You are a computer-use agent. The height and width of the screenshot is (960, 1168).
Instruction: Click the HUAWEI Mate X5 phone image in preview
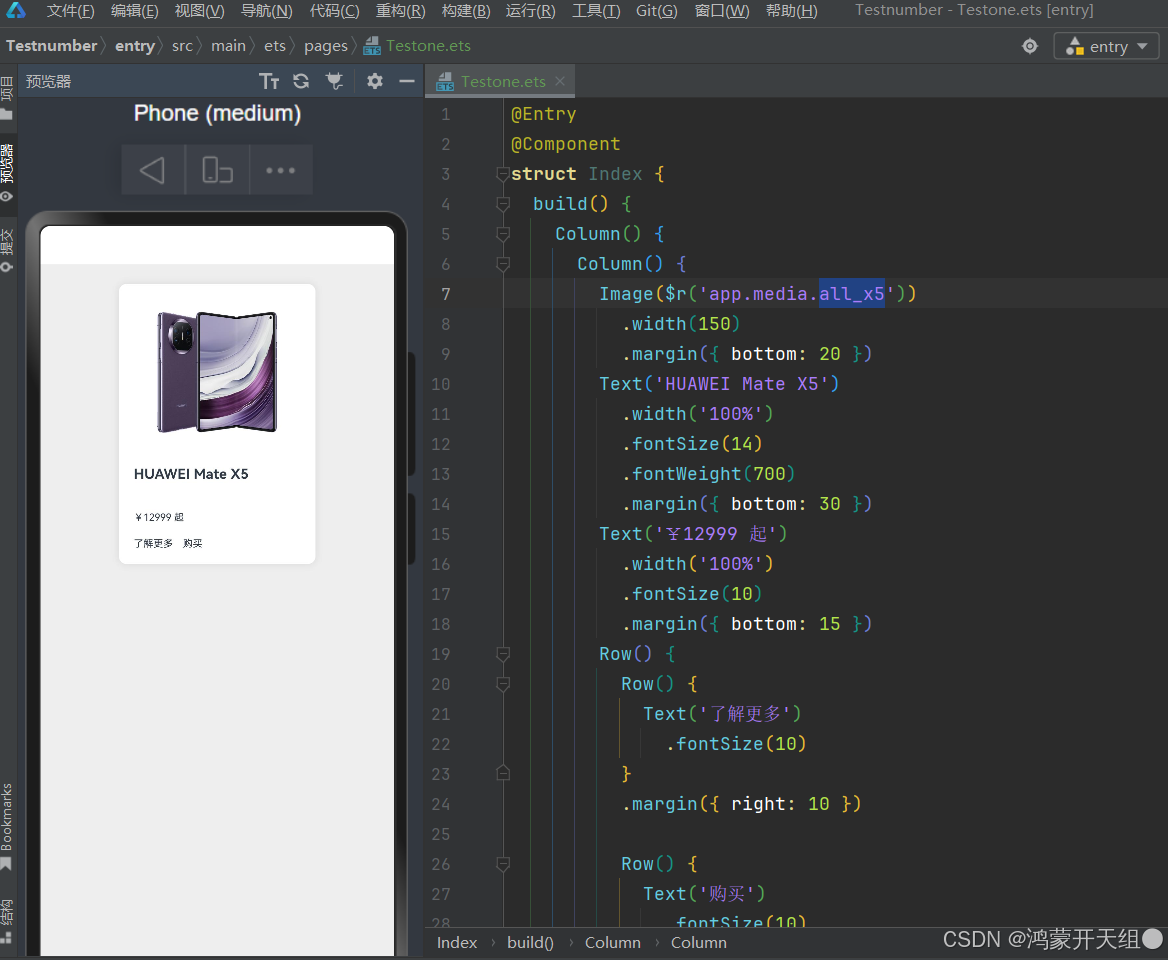217,372
